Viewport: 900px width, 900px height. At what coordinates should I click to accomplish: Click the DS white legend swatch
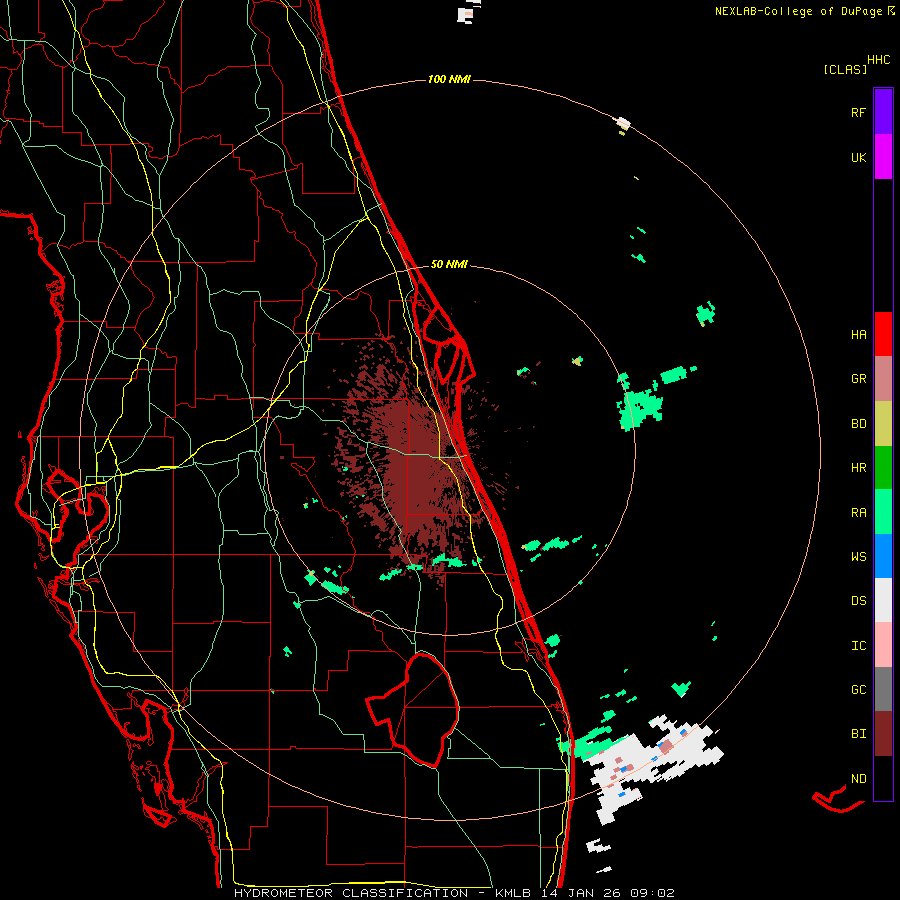[x=883, y=600]
